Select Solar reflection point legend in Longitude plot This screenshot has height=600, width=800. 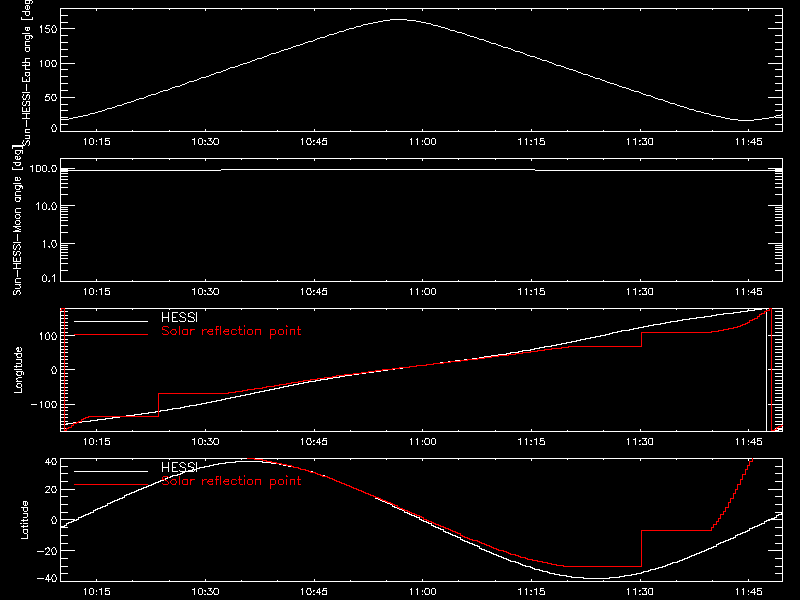point(231,331)
